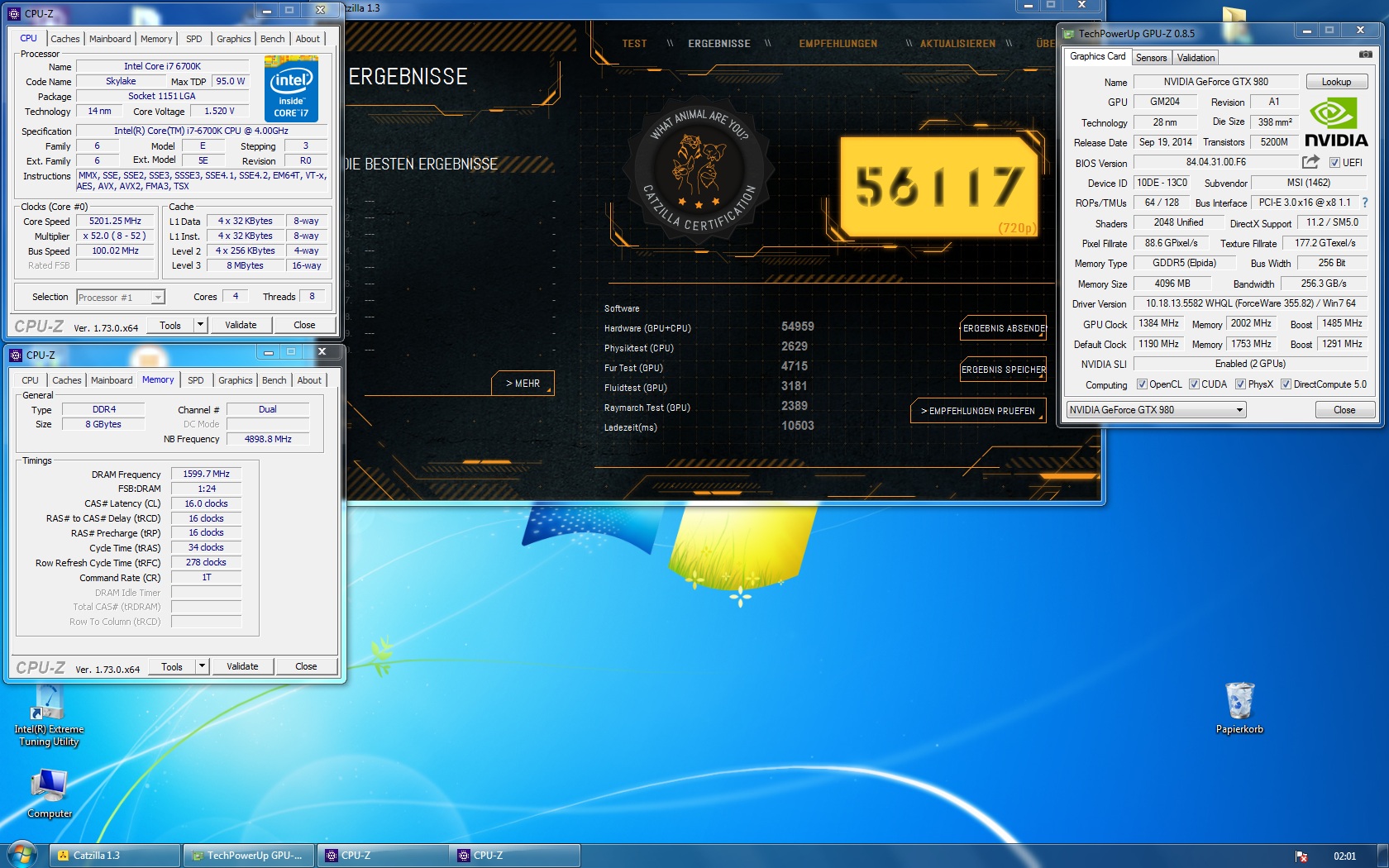Click the Driver Version field in GPU-Z
Image resolution: width=1389 pixels, height=868 pixels.
pos(1250,303)
